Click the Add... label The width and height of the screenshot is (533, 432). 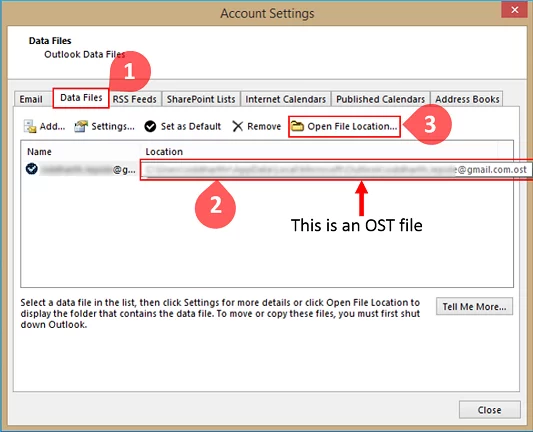(52, 126)
